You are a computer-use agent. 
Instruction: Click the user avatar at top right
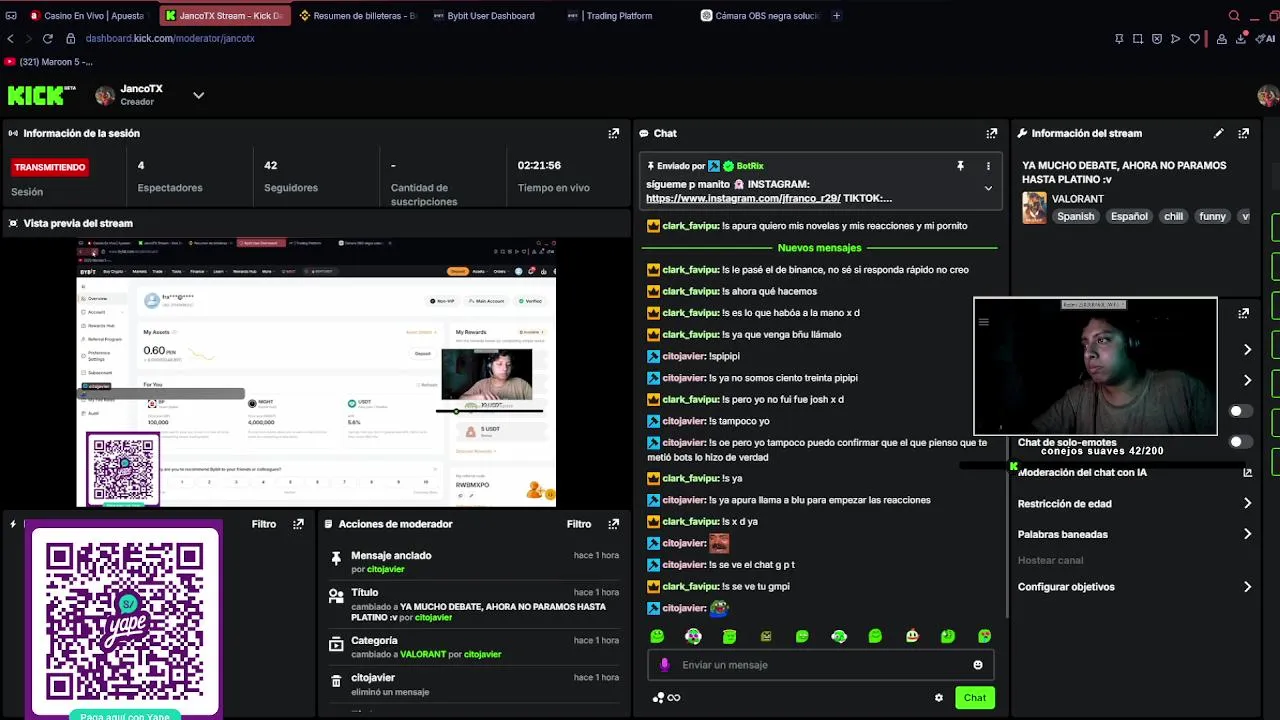[1268, 96]
